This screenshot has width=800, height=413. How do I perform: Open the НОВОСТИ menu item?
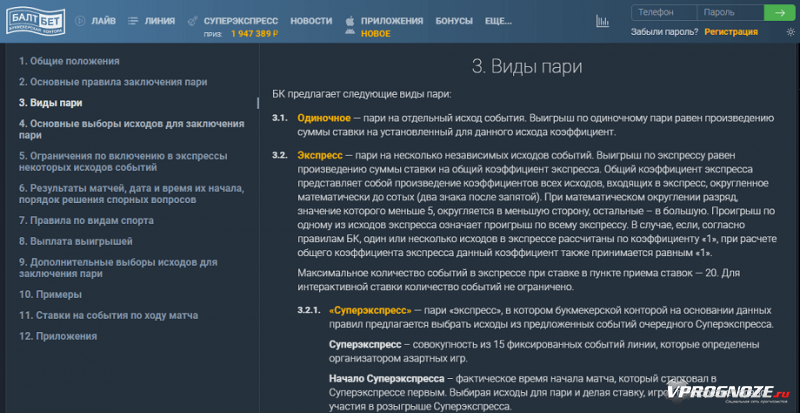(x=311, y=21)
